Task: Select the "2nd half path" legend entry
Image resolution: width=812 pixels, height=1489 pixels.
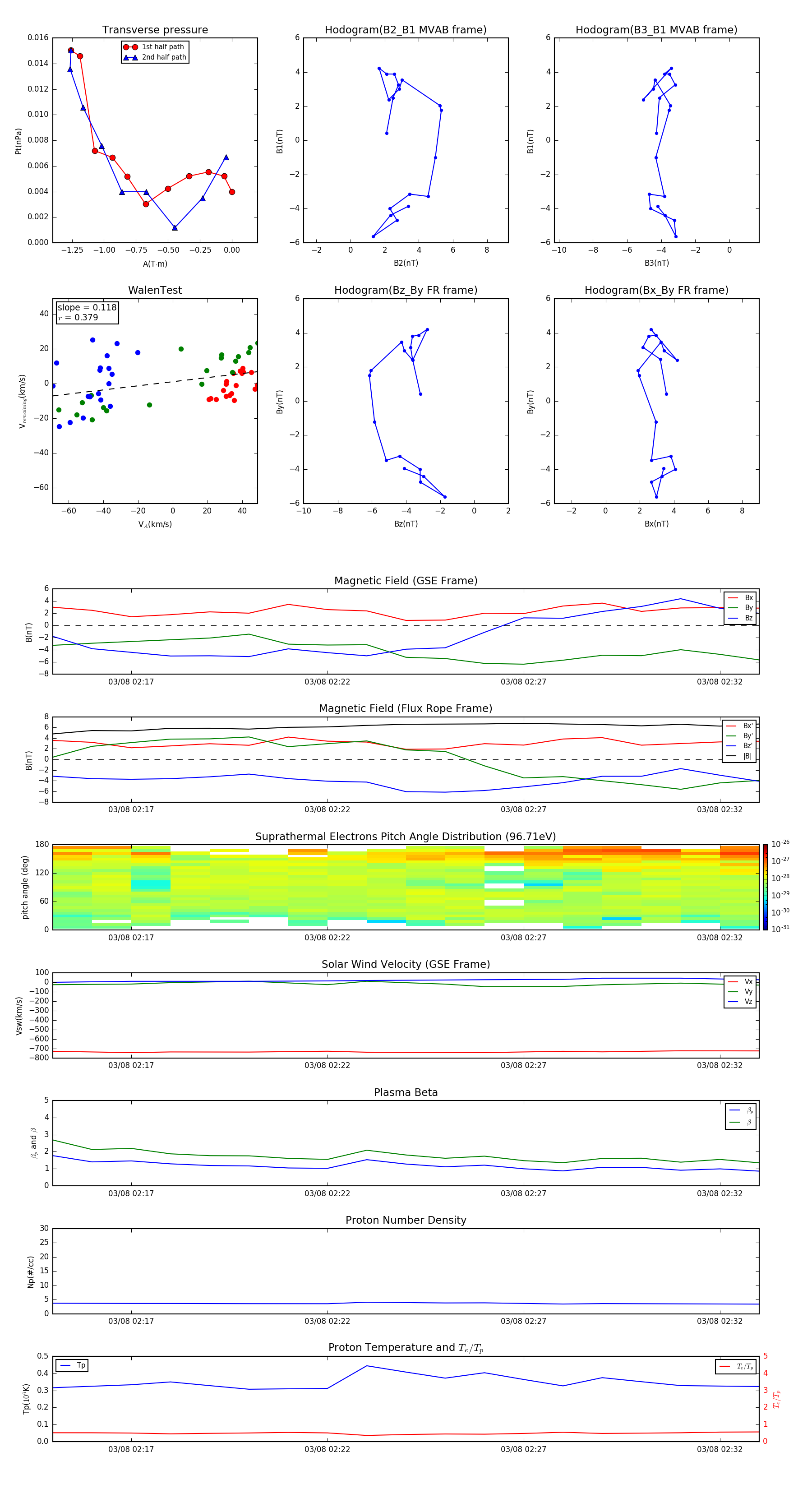Action: click(x=154, y=57)
